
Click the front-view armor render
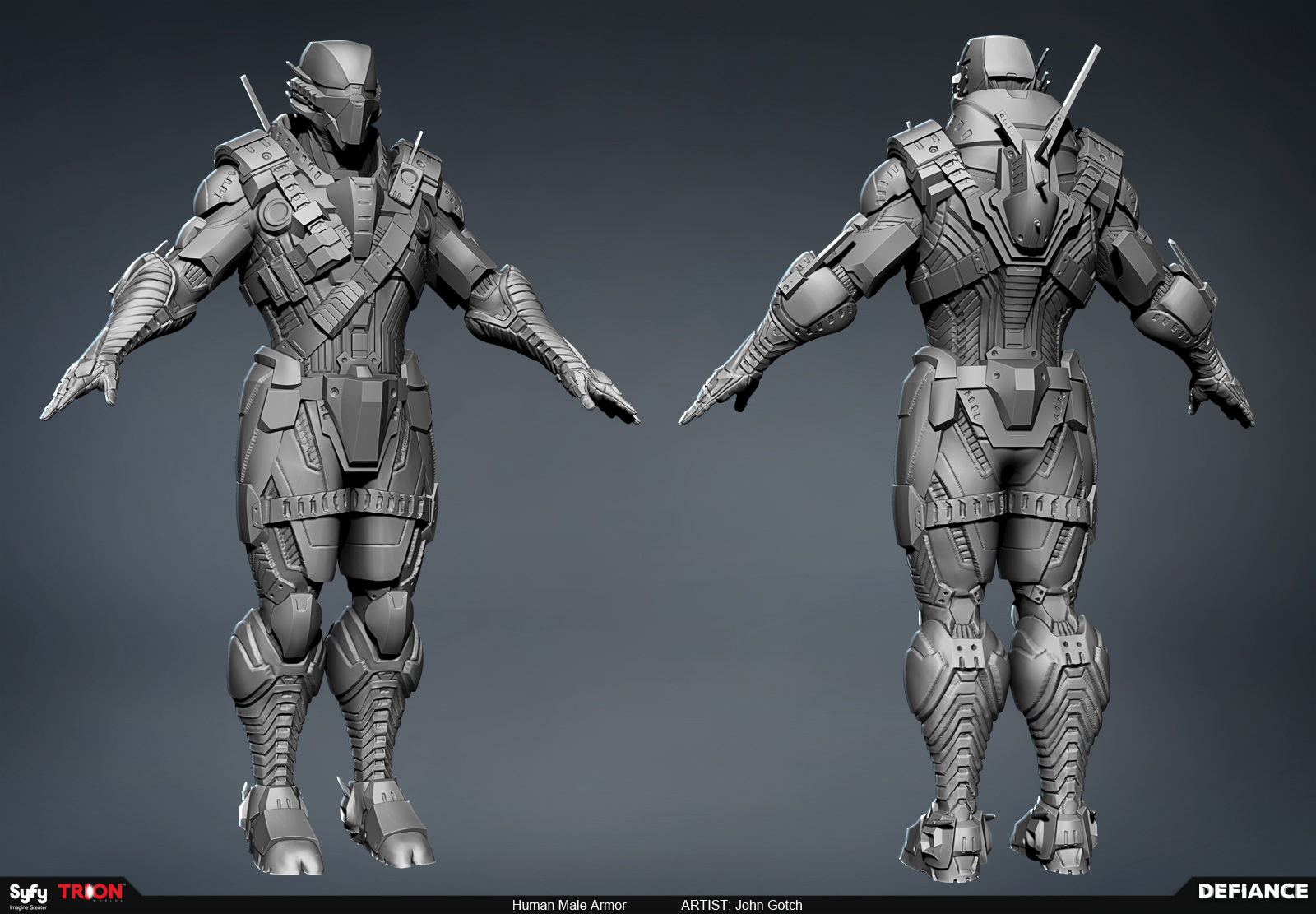click(x=340, y=457)
